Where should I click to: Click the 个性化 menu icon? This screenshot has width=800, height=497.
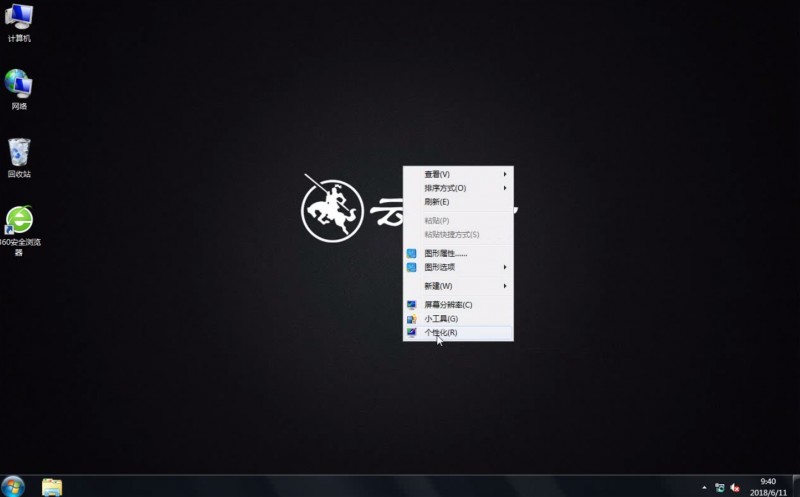click(412, 332)
